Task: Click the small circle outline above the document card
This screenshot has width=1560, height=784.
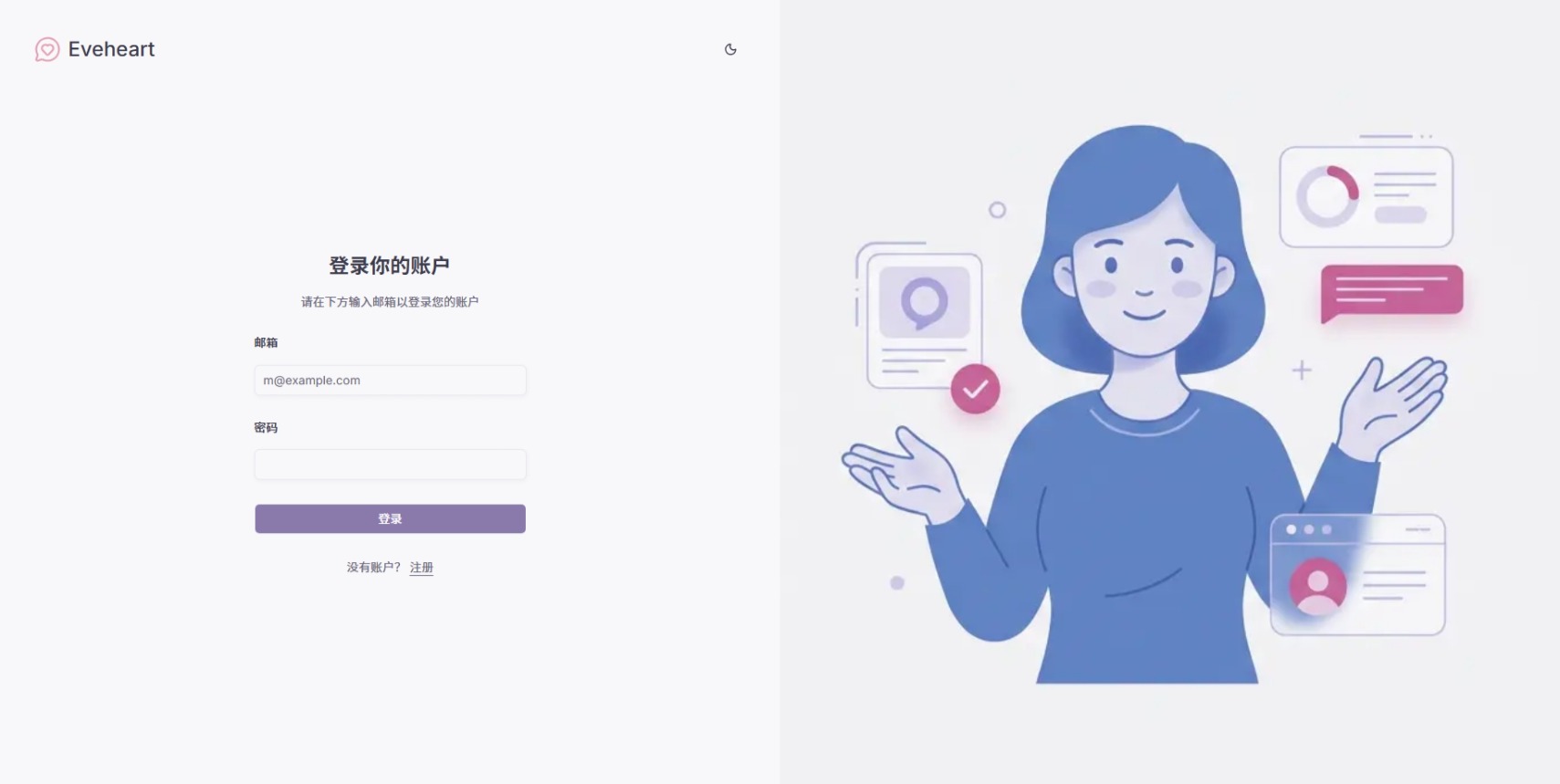Action: coord(997,210)
